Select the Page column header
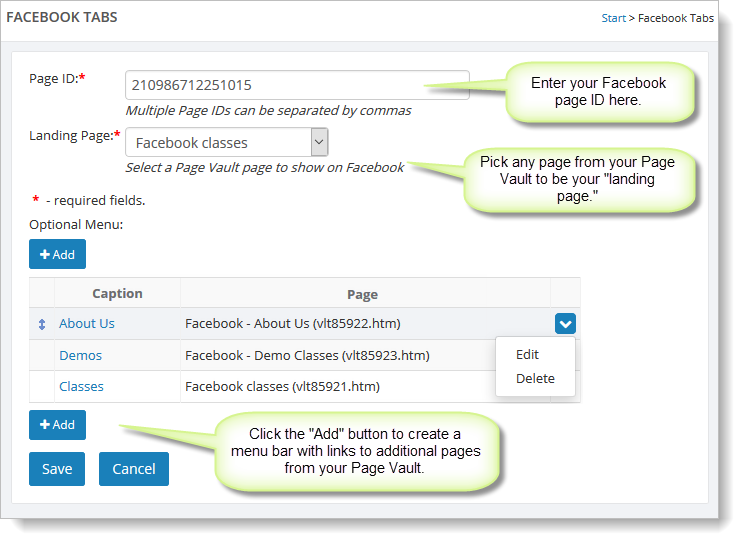This screenshot has height=544, width=744. point(363,294)
